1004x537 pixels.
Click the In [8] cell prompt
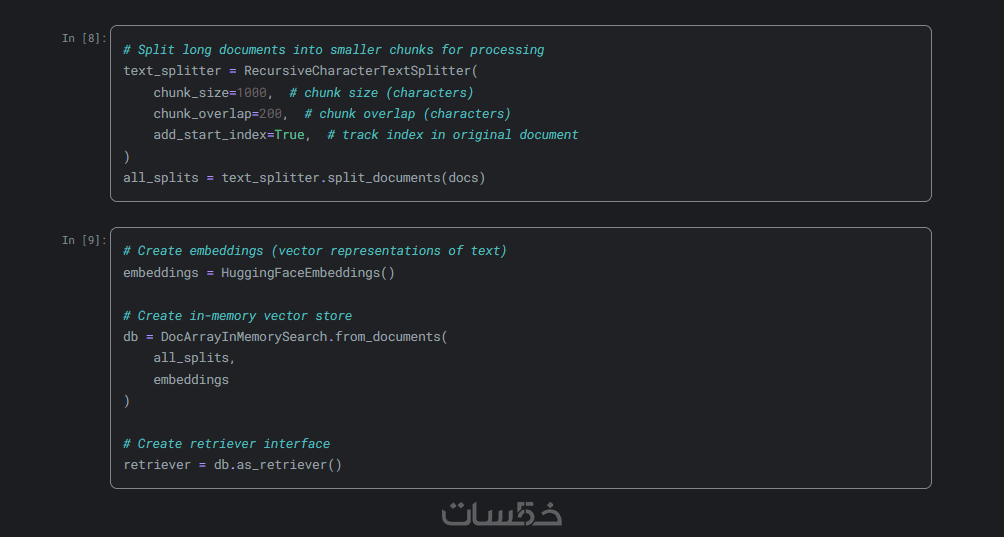click(84, 38)
